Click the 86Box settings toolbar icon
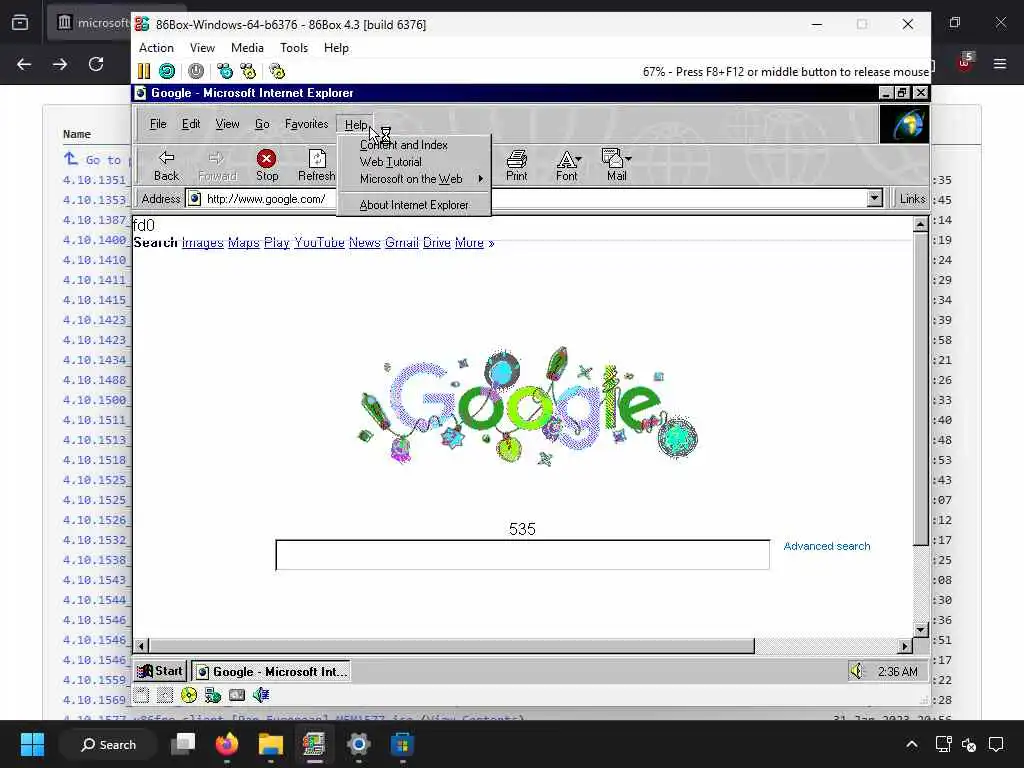 coord(277,71)
